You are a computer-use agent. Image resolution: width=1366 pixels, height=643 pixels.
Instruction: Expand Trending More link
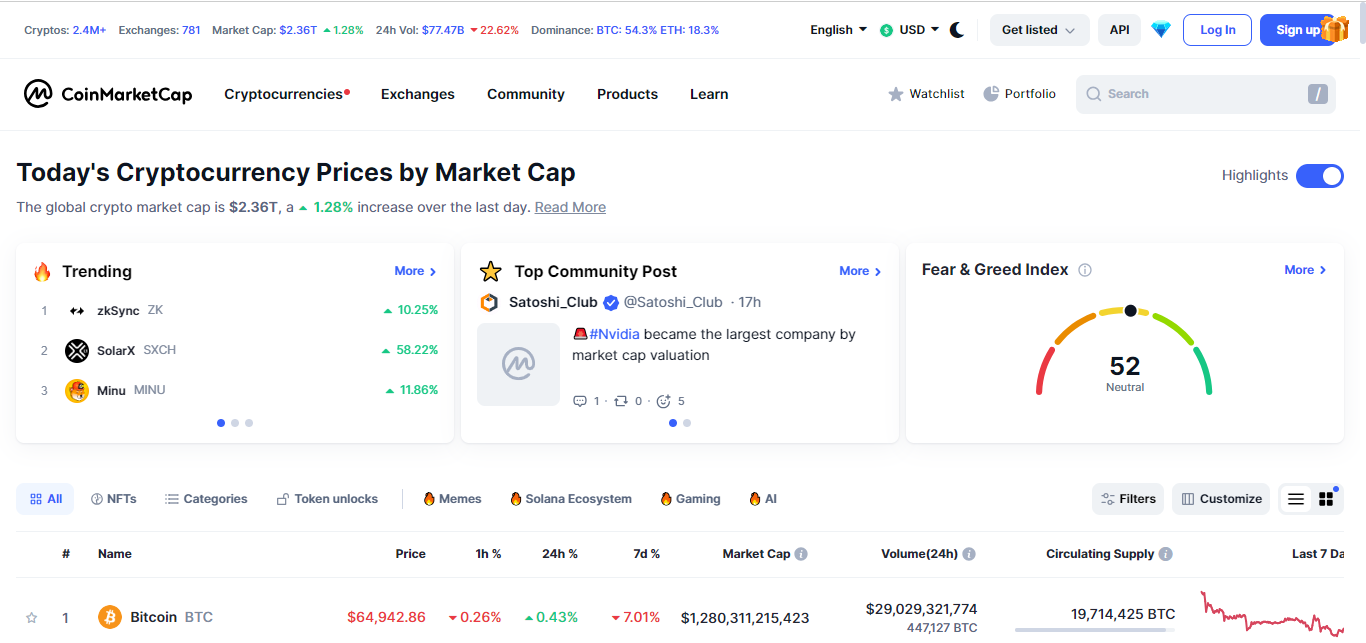(415, 271)
